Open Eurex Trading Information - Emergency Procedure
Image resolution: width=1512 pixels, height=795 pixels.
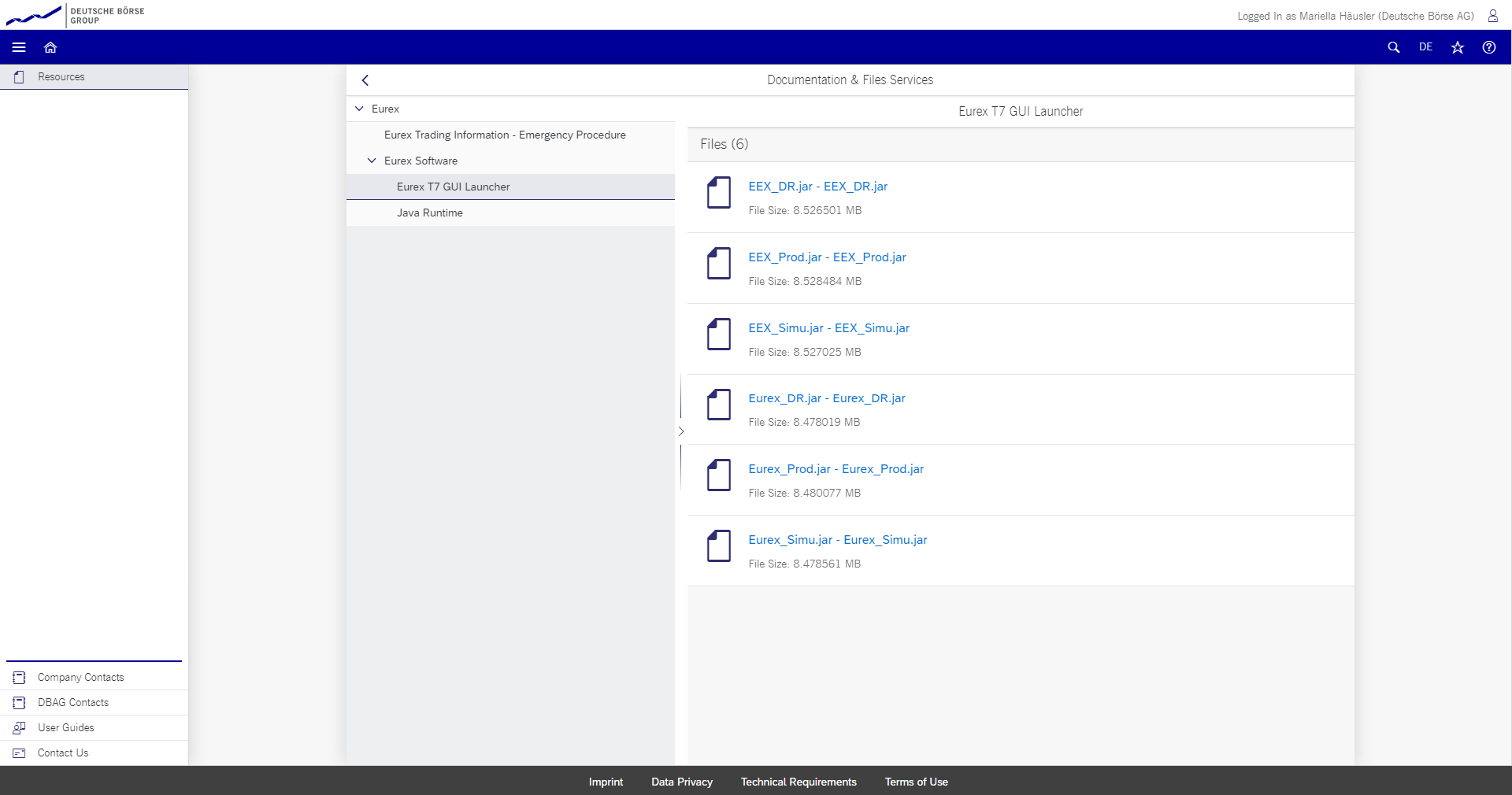[x=505, y=135]
